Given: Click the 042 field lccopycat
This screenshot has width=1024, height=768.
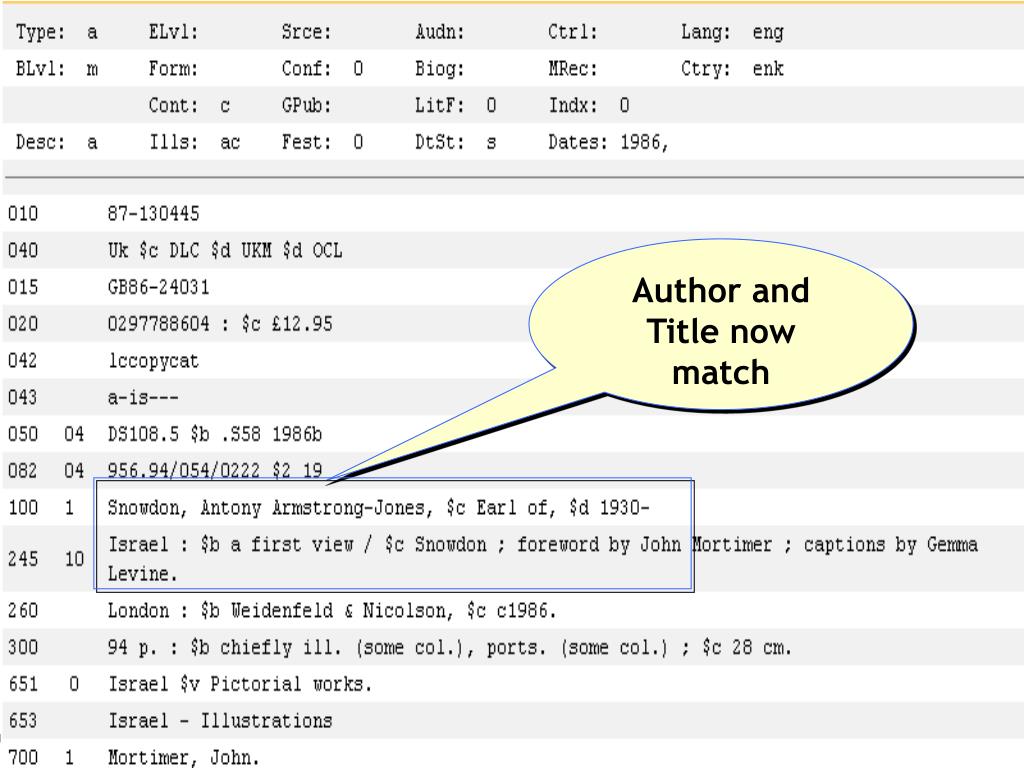Looking at the screenshot, I should pos(153,360).
